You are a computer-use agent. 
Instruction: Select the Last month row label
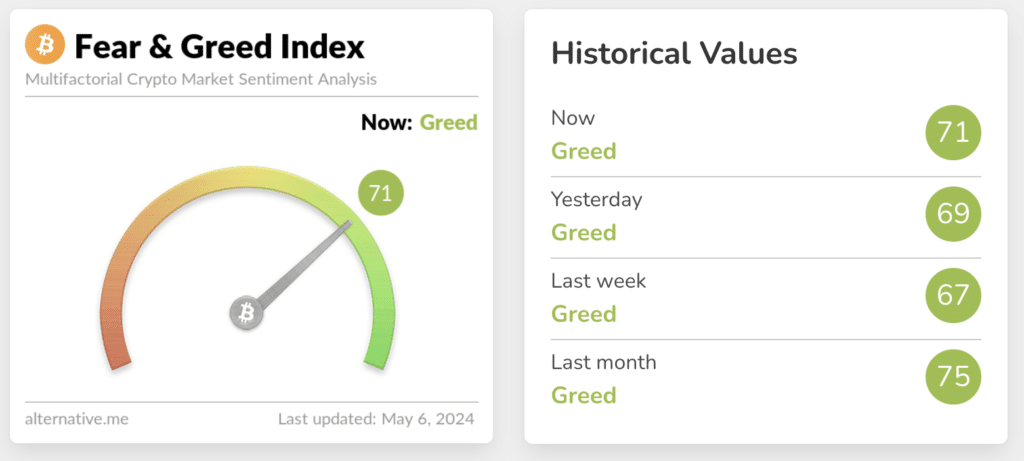point(603,361)
